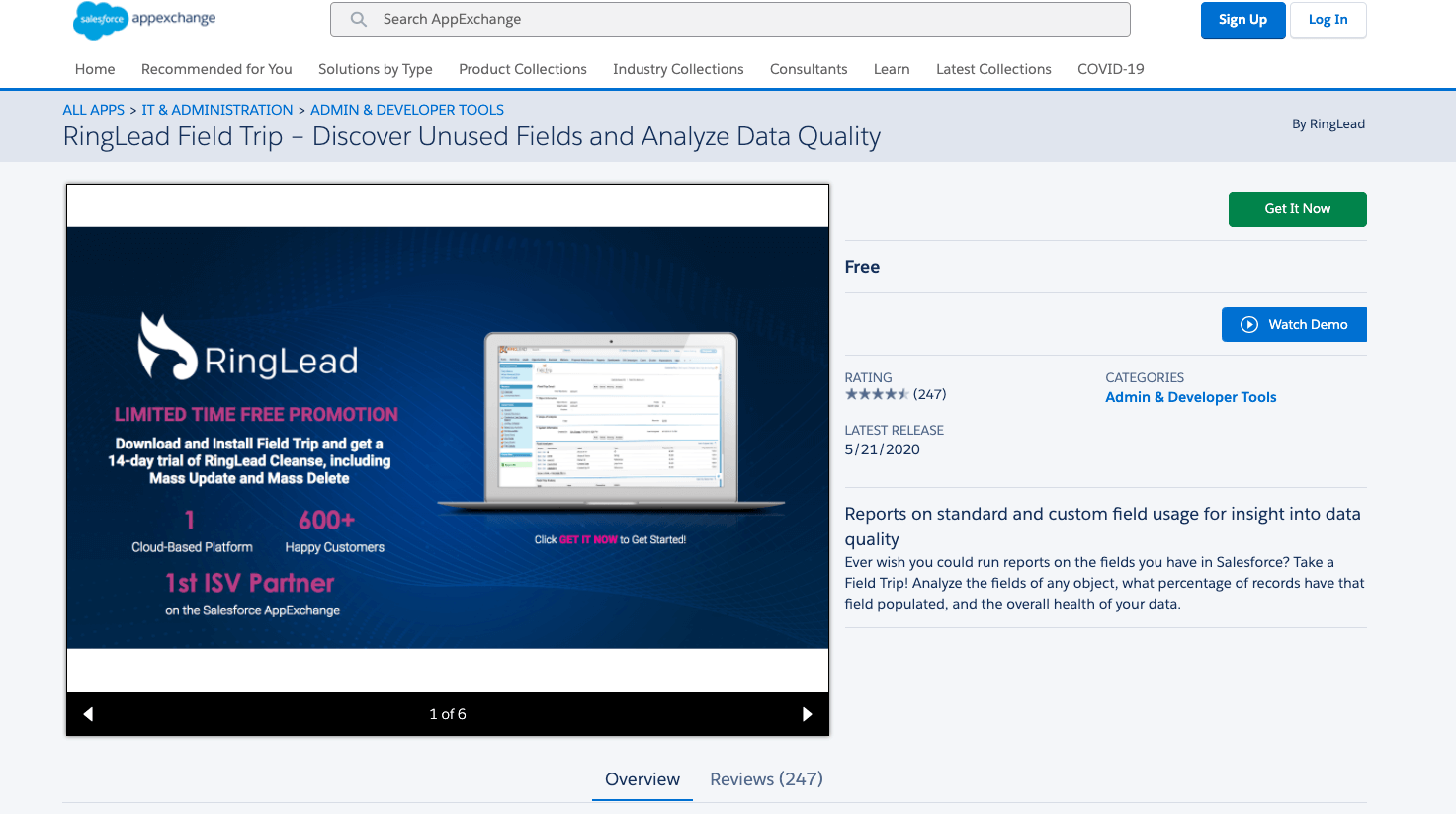Click the green Get It Now button
Image resolution: width=1456 pixels, height=814 pixels.
tap(1297, 209)
